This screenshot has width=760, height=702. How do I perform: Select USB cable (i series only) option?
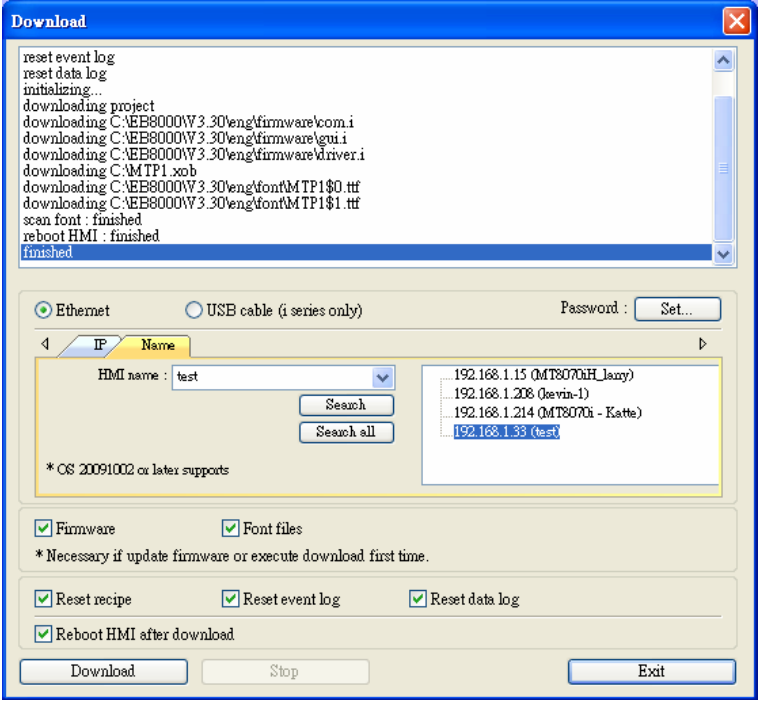point(193,310)
